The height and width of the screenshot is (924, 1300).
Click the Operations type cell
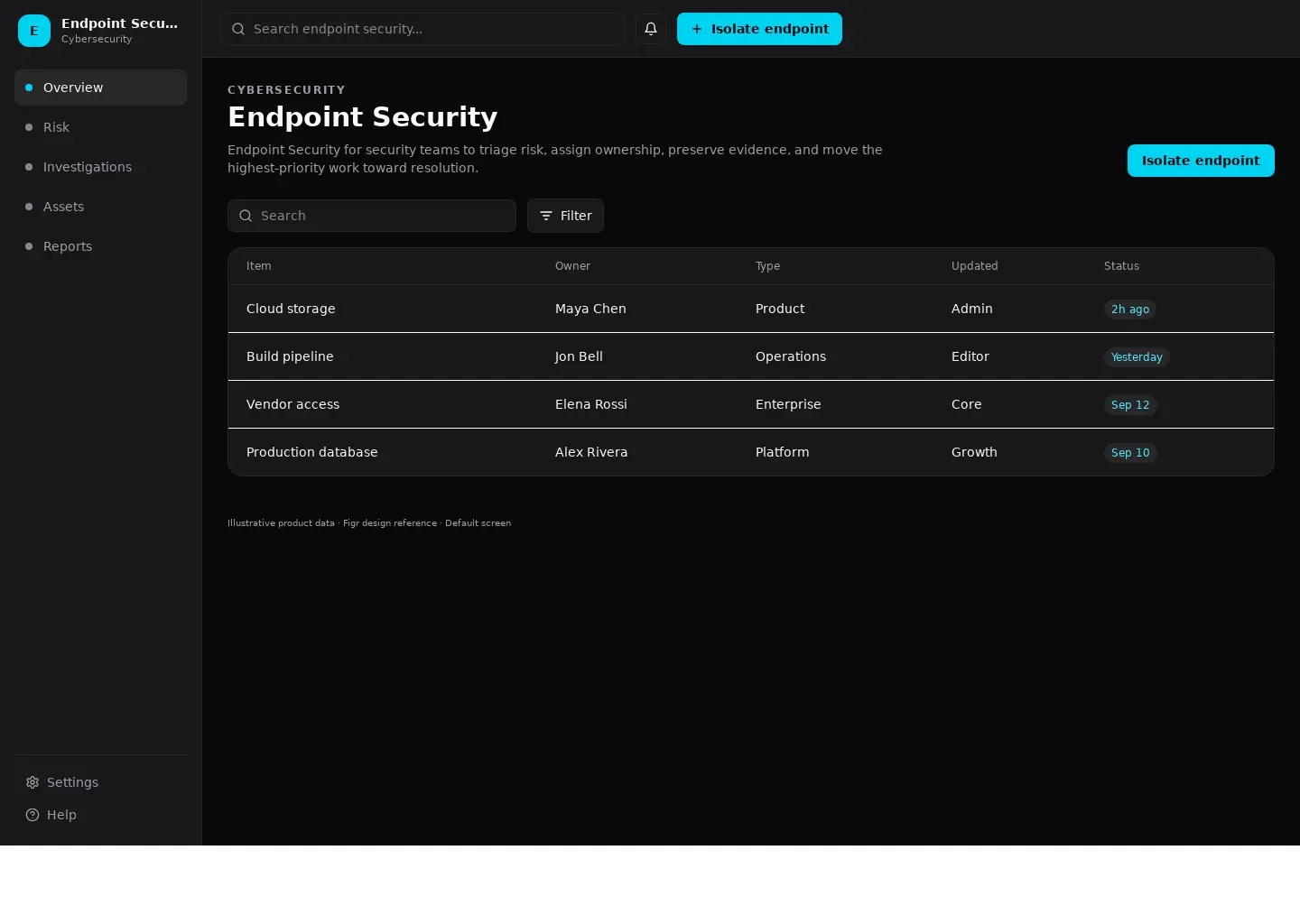click(x=791, y=356)
